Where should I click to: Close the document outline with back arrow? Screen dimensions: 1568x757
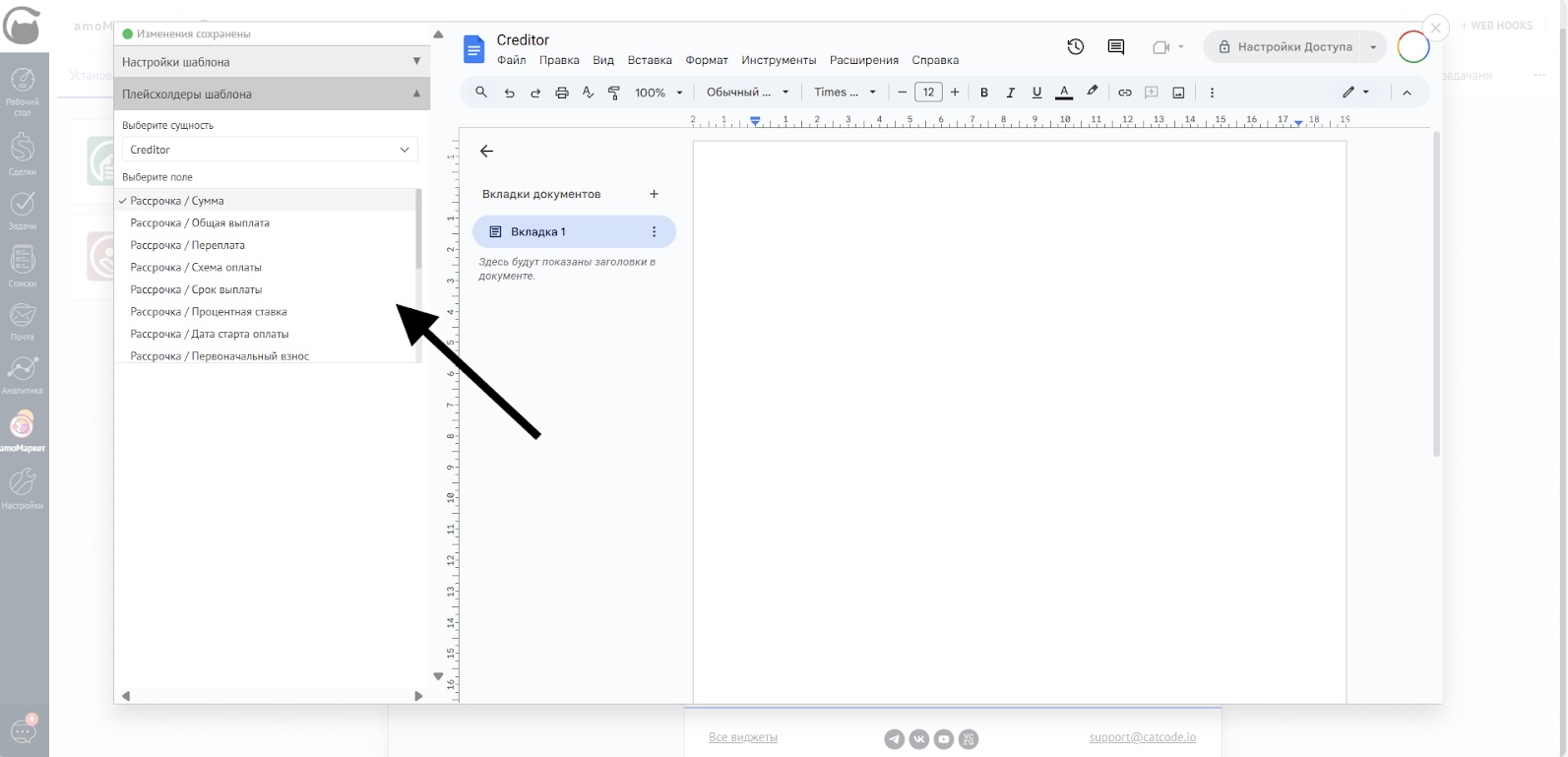486,152
